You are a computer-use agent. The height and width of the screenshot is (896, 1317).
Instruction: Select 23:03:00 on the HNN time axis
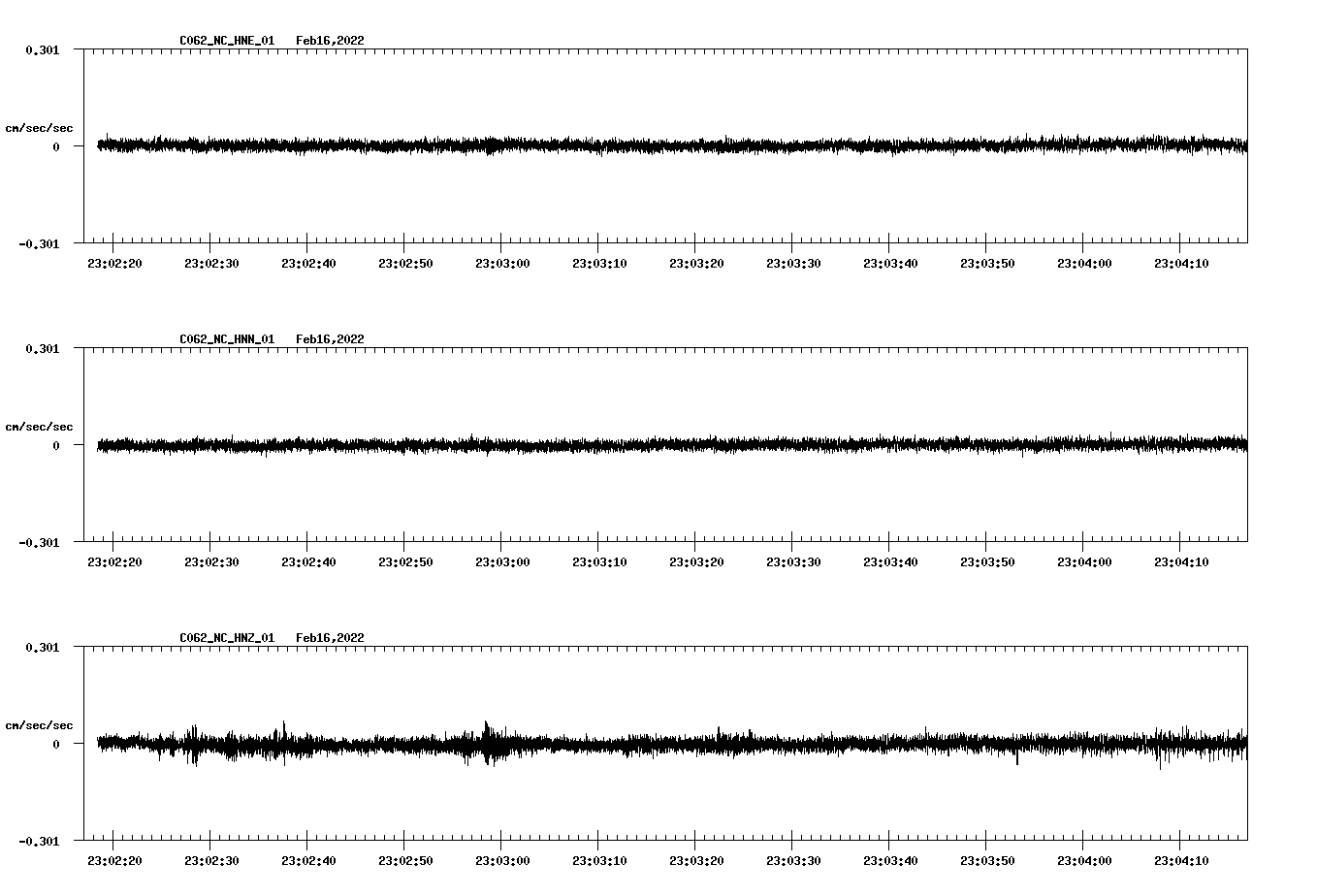[502, 561]
